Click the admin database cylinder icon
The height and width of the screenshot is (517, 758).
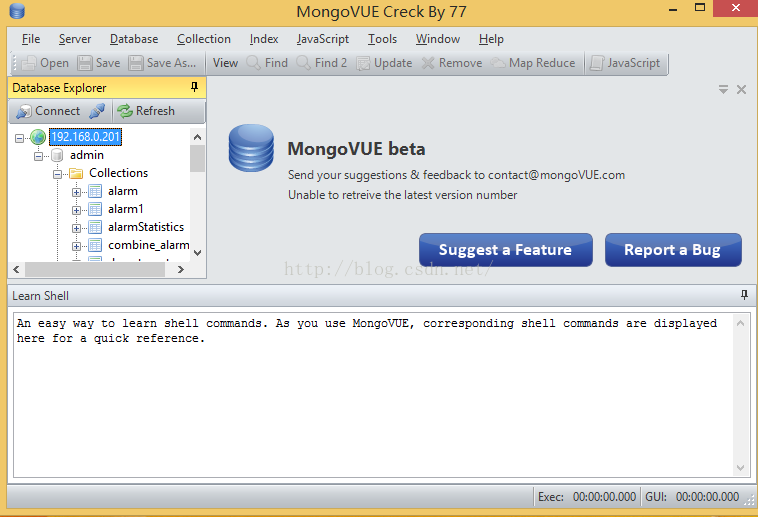[x=57, y=155]
